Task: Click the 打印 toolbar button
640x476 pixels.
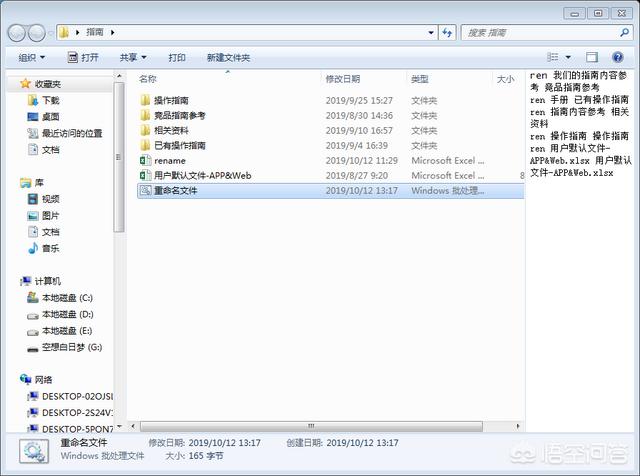Action: (177, 58)
